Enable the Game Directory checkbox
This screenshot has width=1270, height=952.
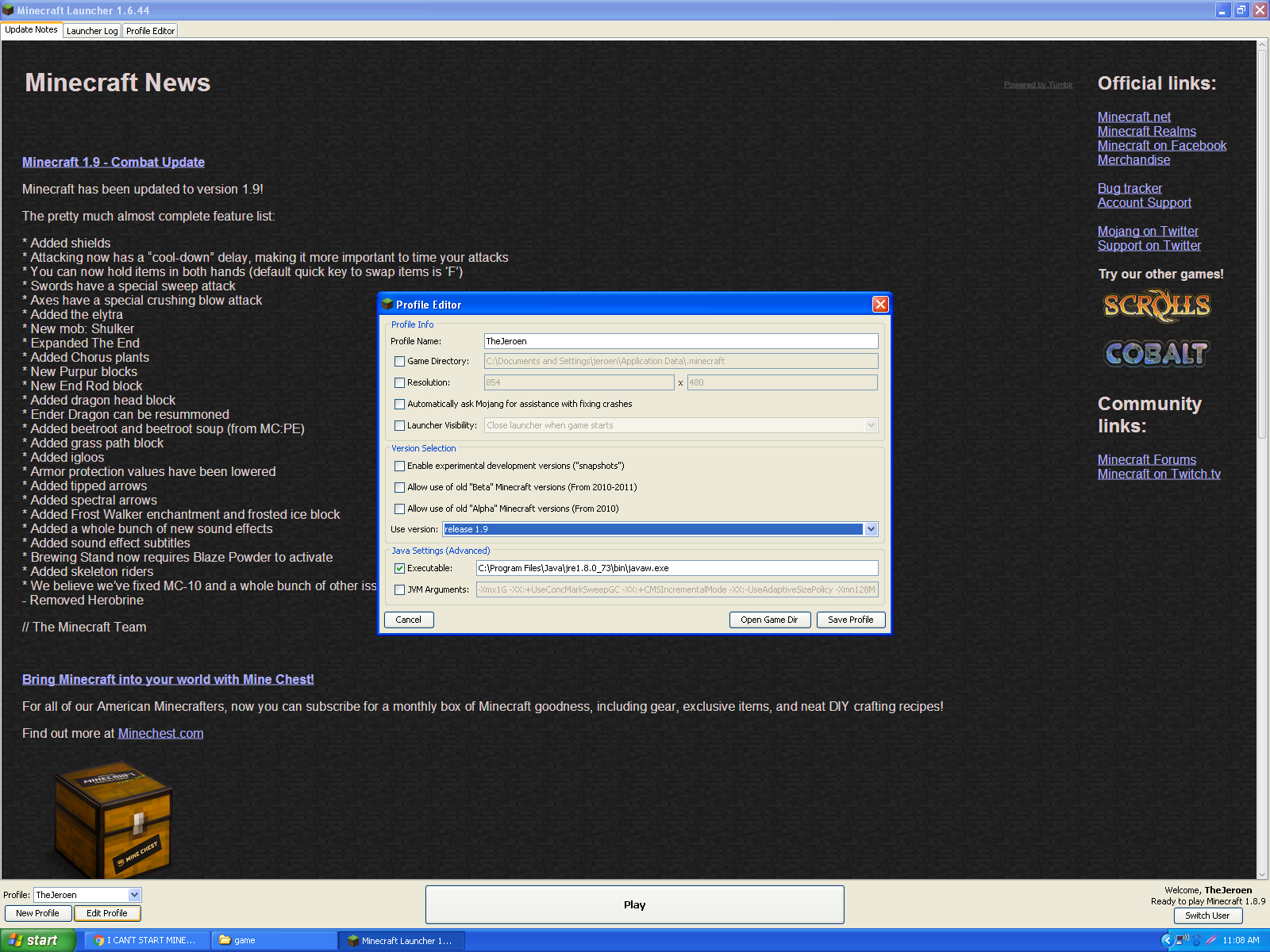[399, 361]
